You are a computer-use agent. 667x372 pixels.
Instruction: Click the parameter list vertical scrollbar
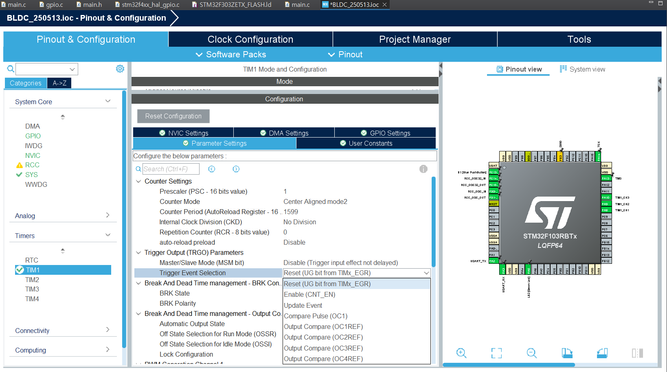[x=433, y=221]
